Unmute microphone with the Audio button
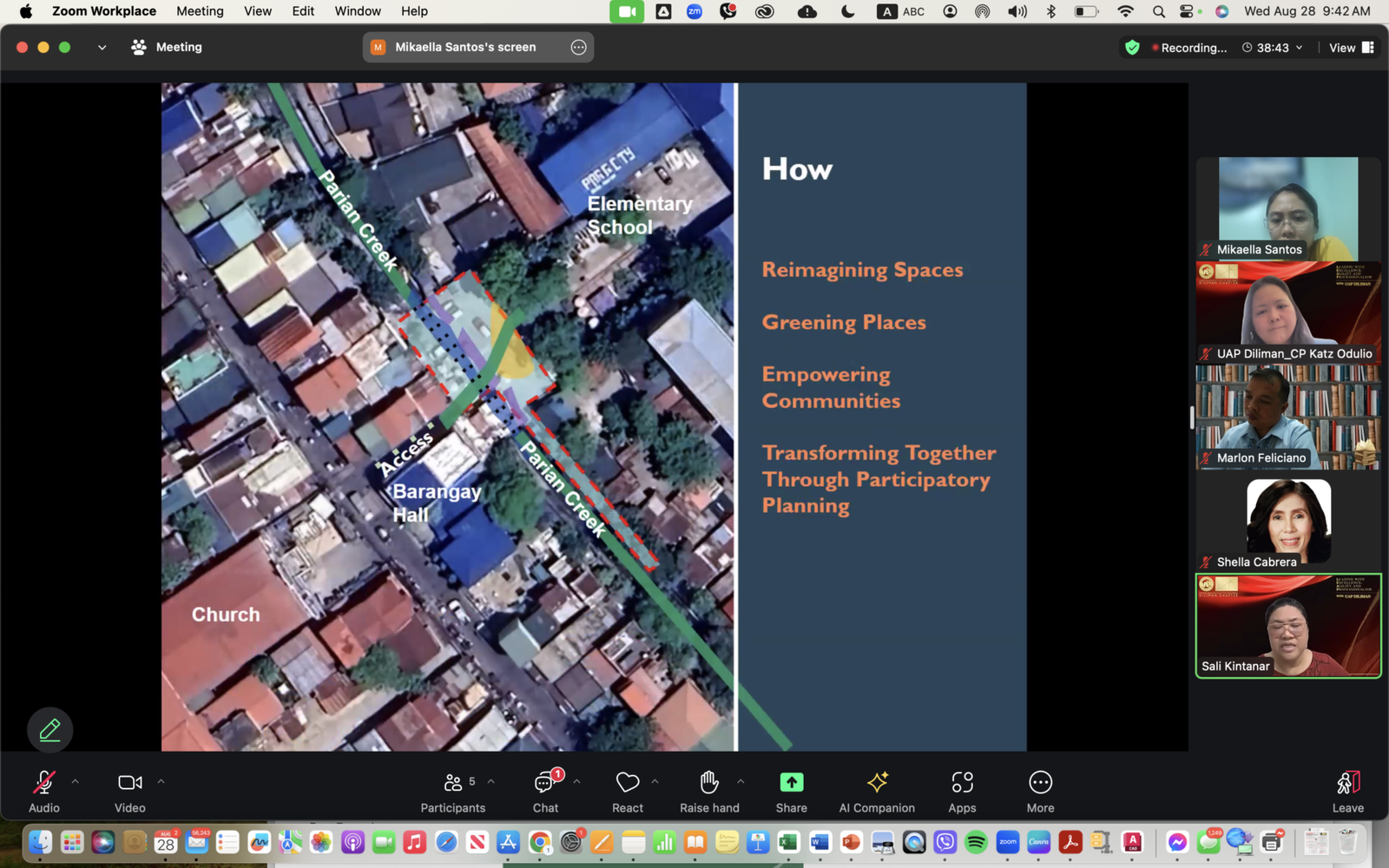The width and height of the screenshot is (1389, 868). 44,792
